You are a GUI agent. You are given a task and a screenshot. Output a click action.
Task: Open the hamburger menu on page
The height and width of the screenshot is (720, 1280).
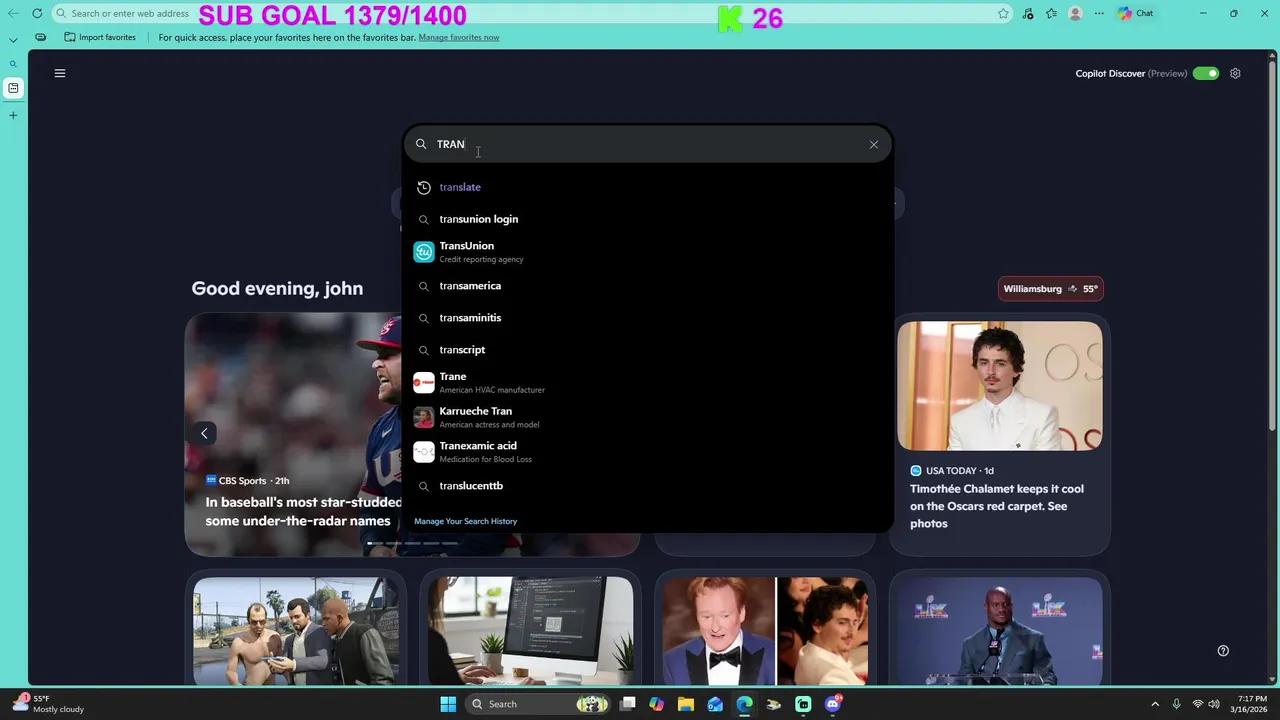pos(60,73)
